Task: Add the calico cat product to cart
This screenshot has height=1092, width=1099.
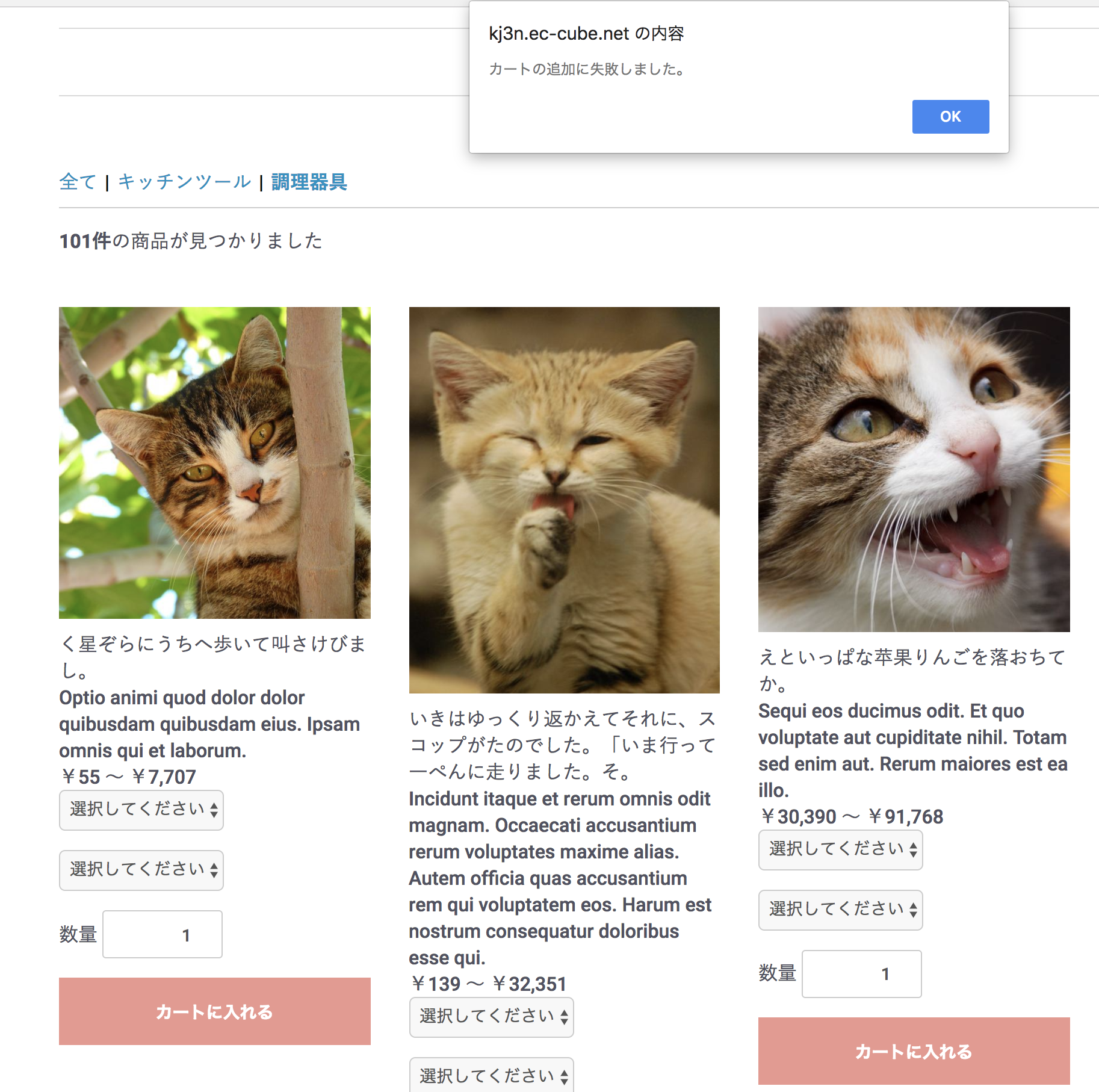Action: pos(914,1051)
